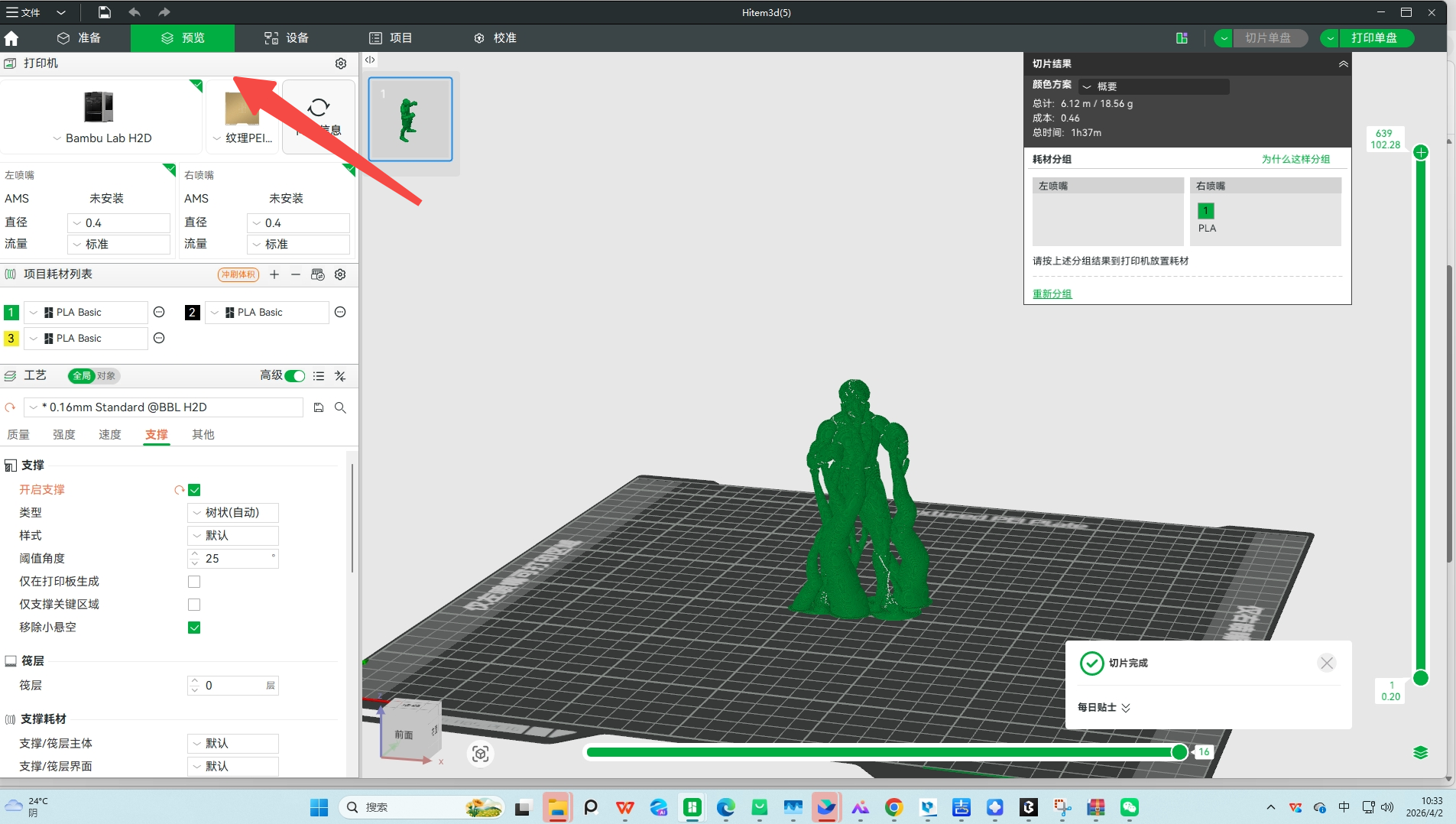
Task: Switch to the 设备 tab
Action: 285,37
